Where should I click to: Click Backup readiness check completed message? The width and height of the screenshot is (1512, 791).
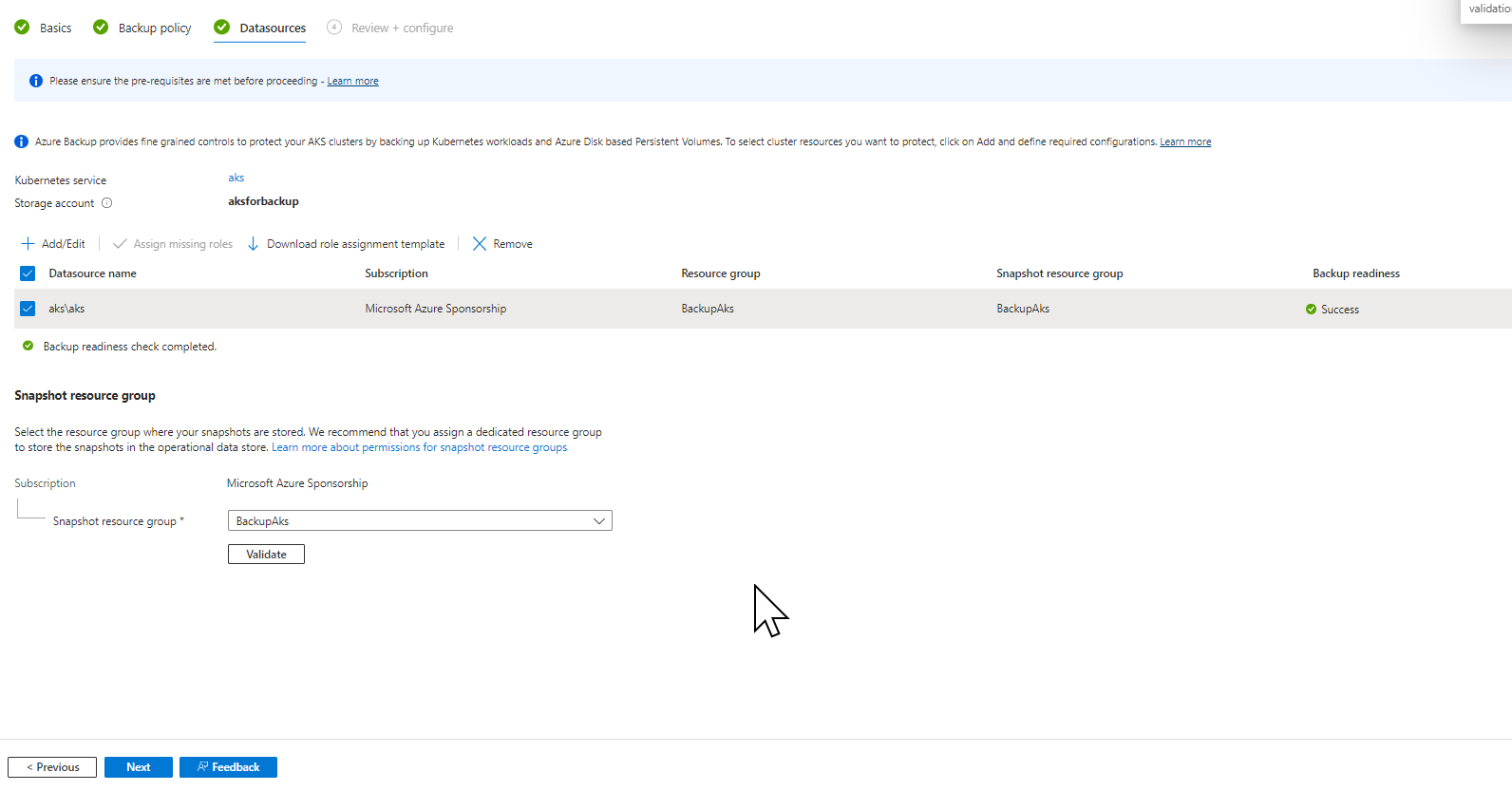[x=130, y=347]
